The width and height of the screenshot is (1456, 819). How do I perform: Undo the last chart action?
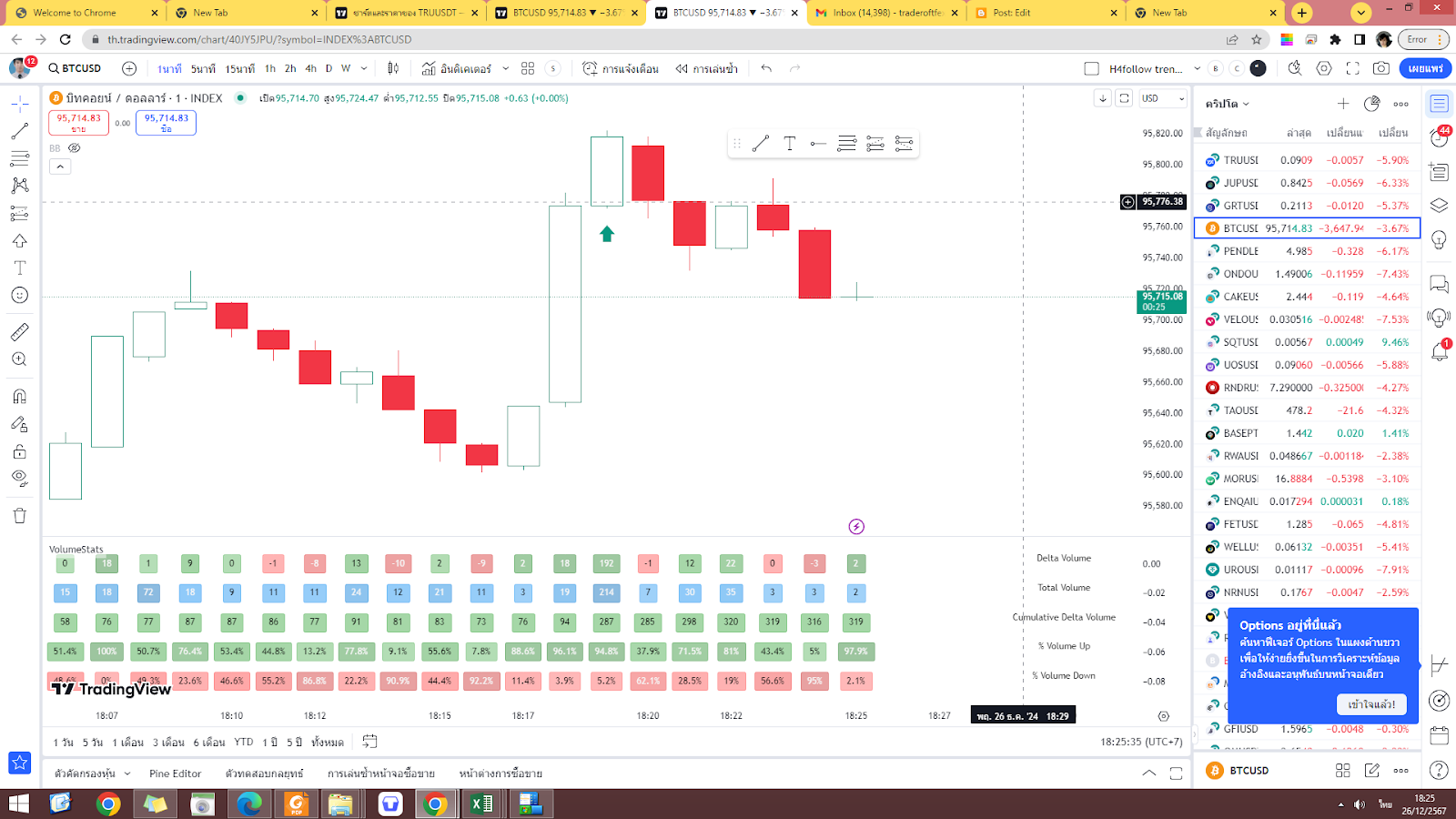tap(766, 68)
